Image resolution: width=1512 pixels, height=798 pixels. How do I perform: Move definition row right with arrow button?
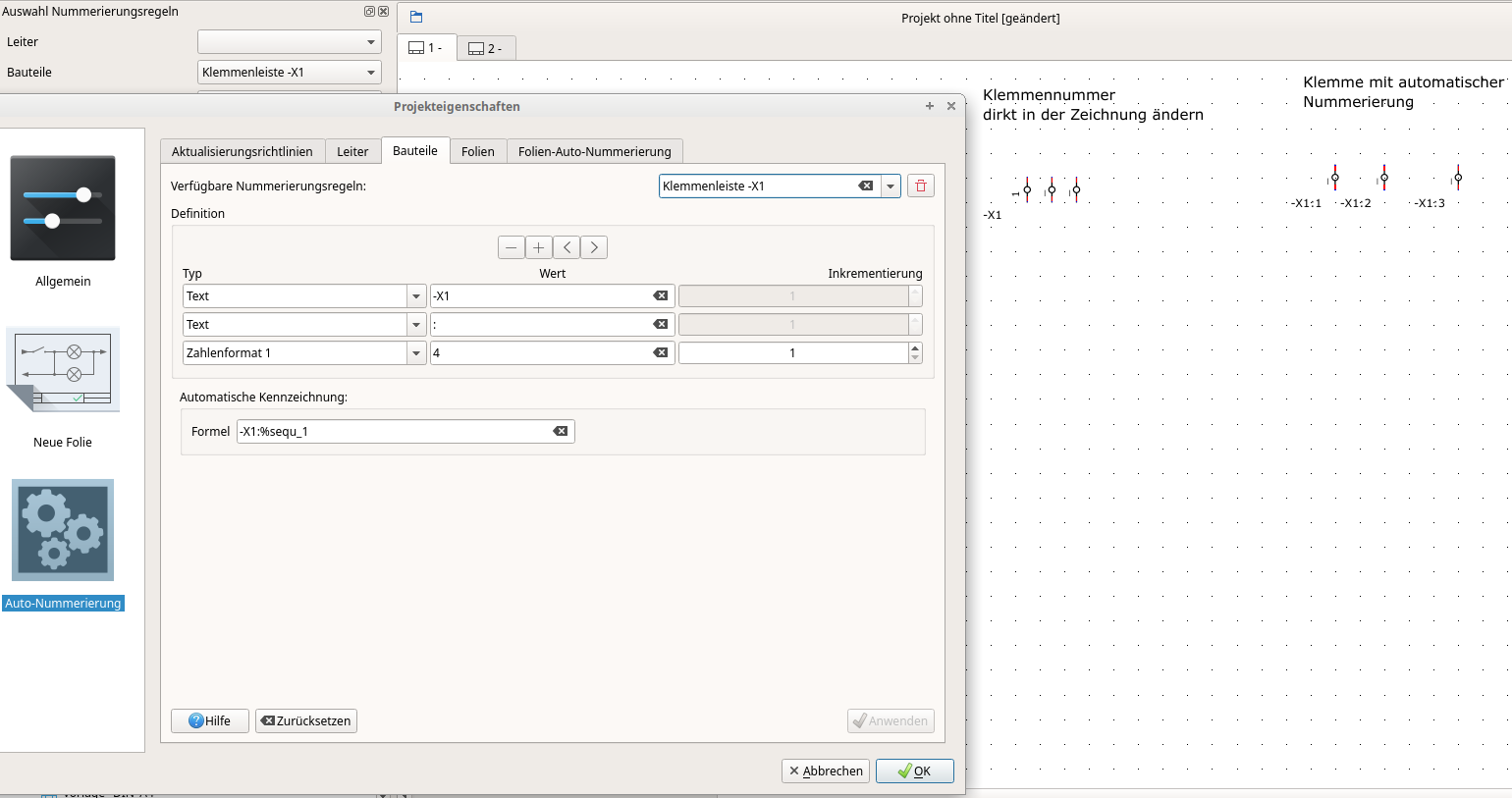[x=594, y=247]
